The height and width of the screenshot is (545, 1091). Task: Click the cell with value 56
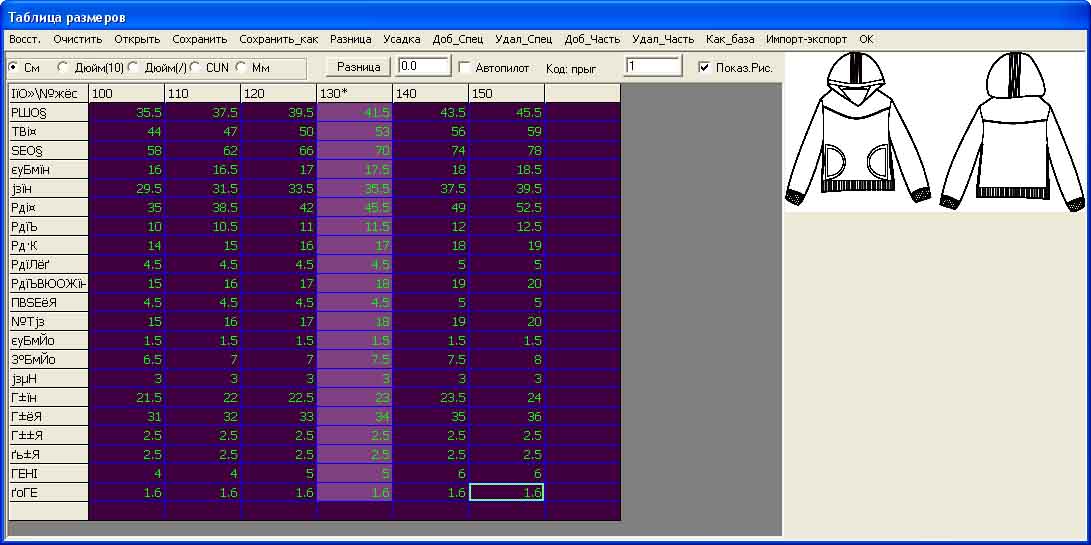point(430,132)
